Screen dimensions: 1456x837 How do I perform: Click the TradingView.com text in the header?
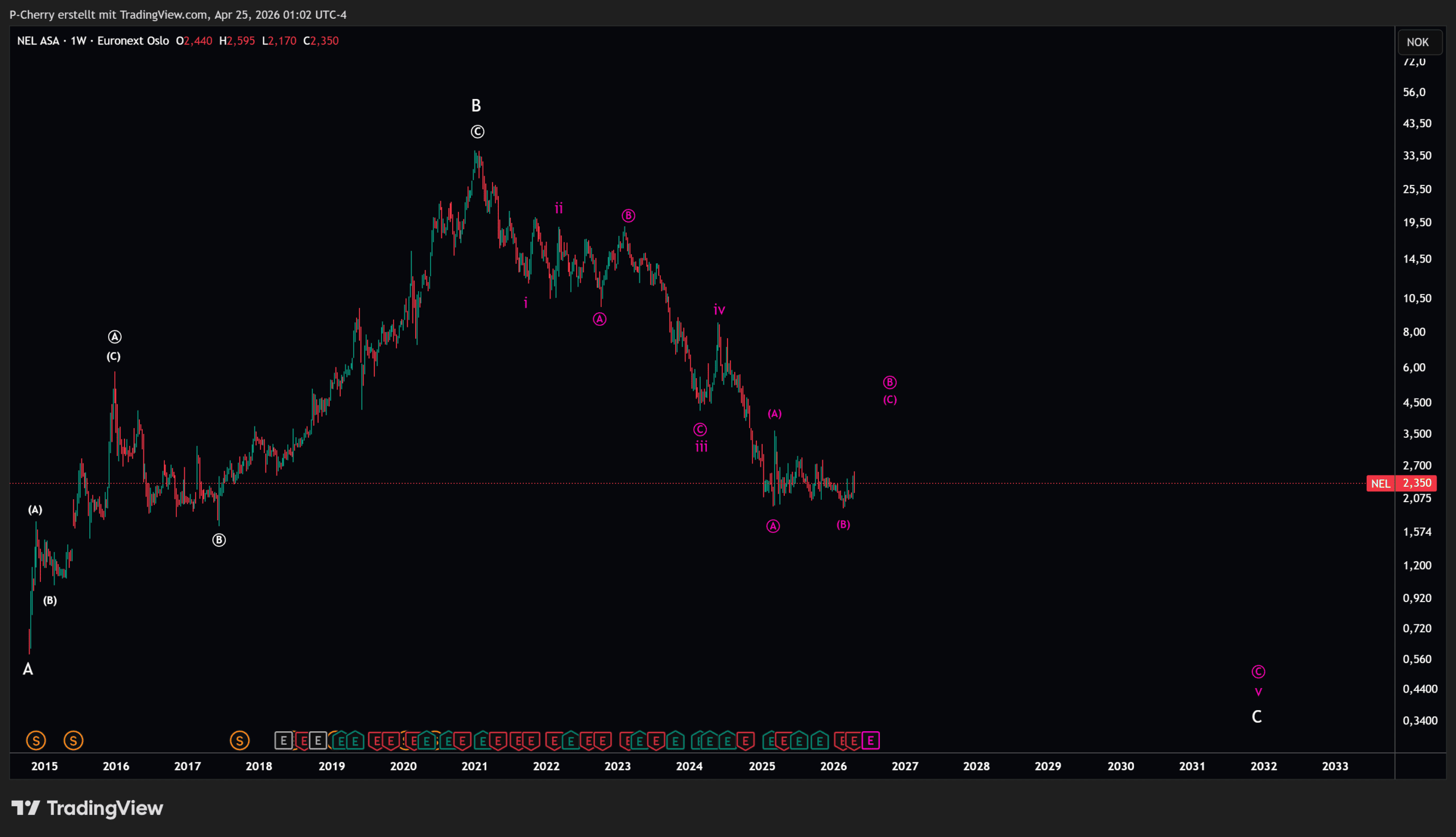(x=163, y=14)
